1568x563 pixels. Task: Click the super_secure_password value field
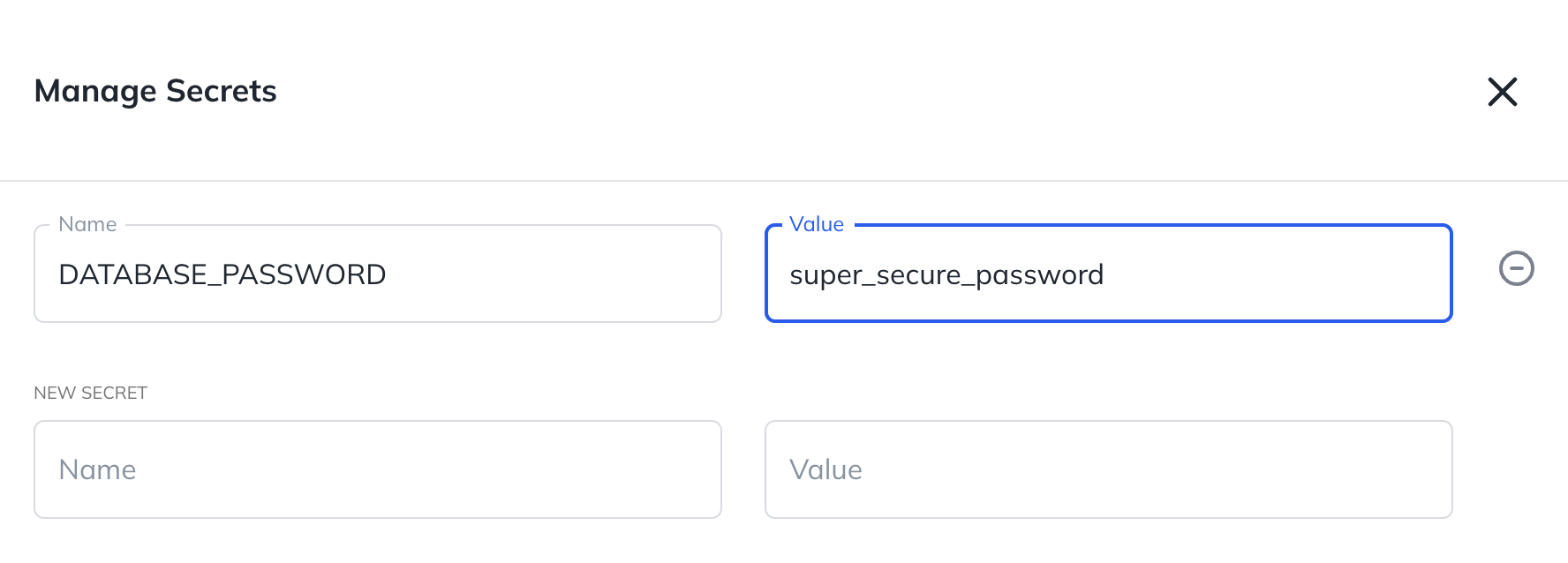1108,274
